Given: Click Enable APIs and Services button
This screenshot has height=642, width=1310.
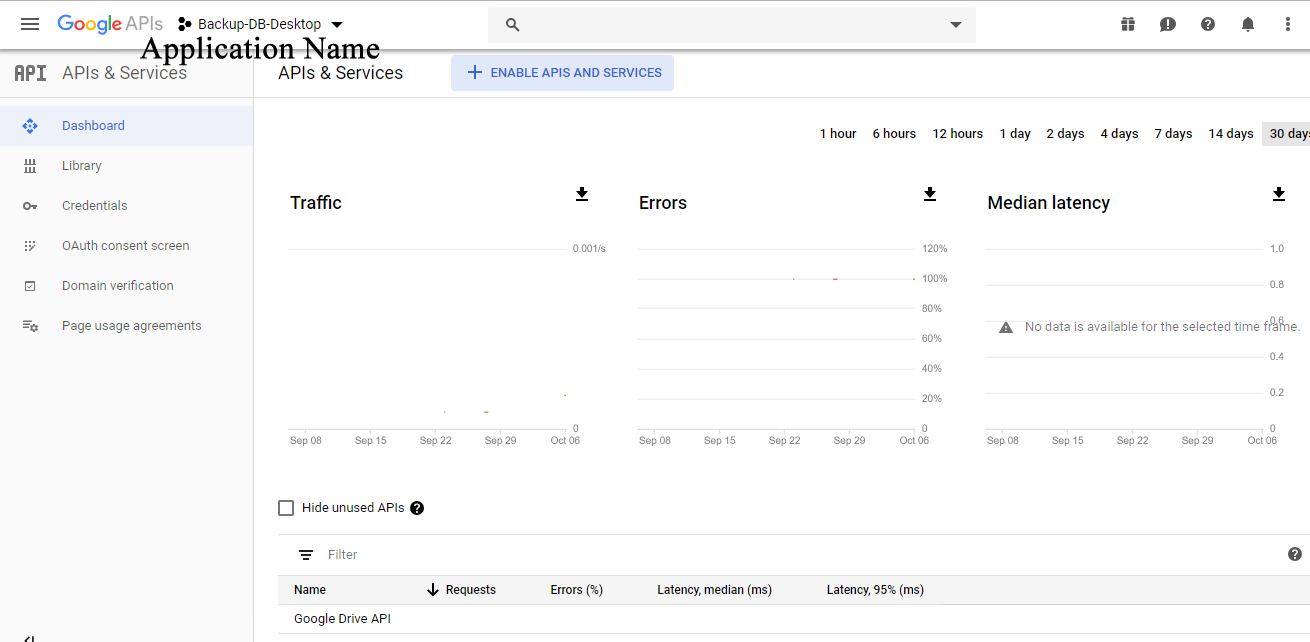Looking at the screenshot, I should point(563,73).
